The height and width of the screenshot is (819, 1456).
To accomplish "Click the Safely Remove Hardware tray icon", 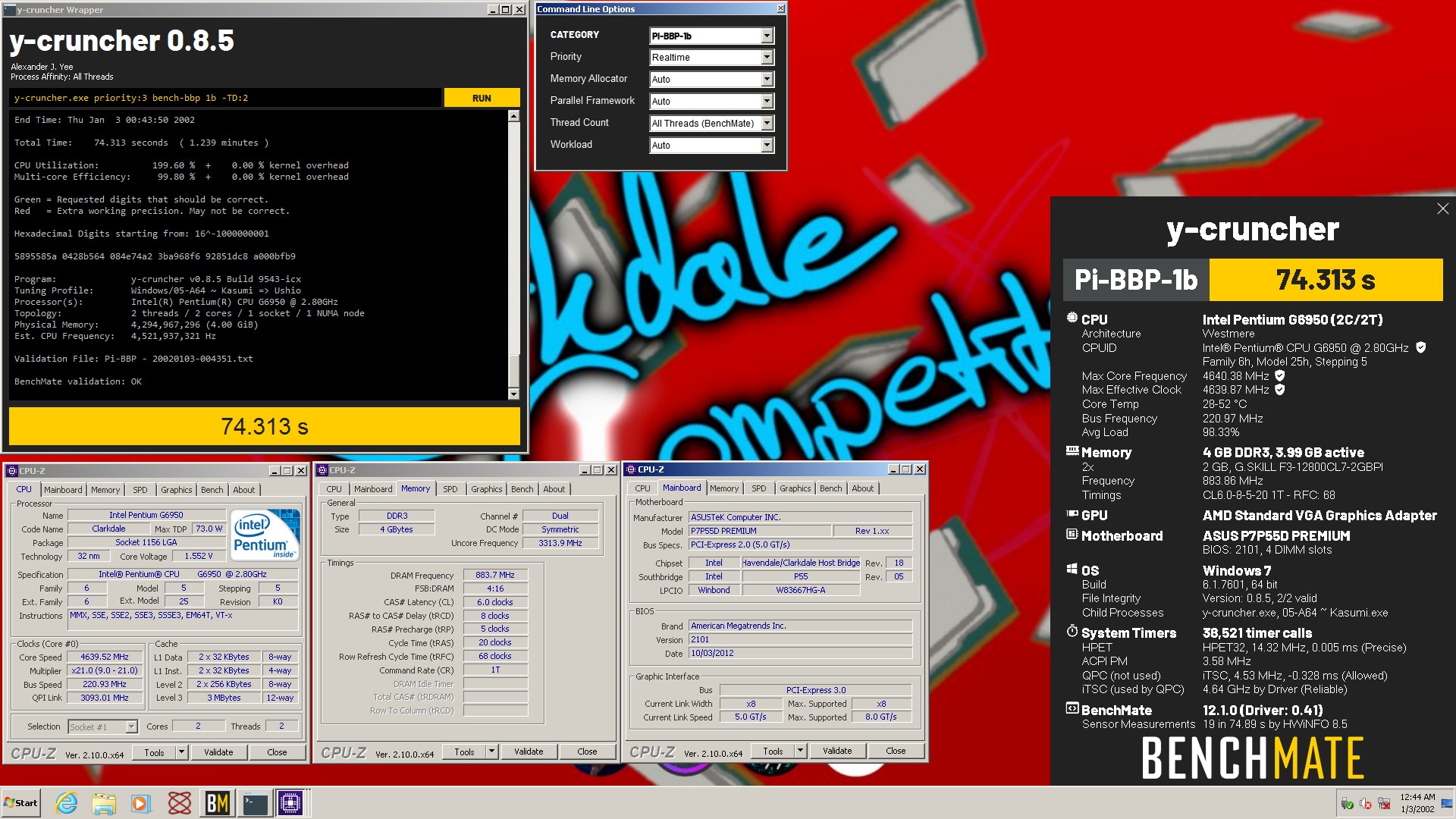I will pyautogui.click(x=1347, y=803).
